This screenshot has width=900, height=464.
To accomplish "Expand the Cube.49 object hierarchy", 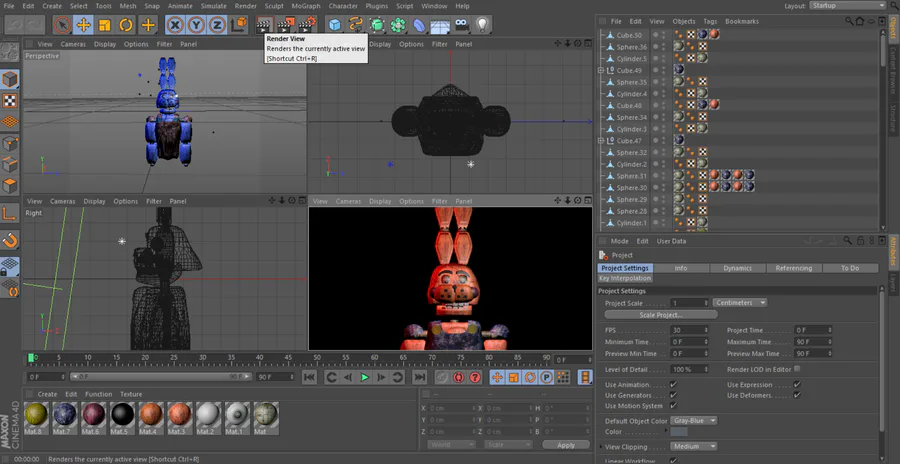I will [x=601, y=71].
